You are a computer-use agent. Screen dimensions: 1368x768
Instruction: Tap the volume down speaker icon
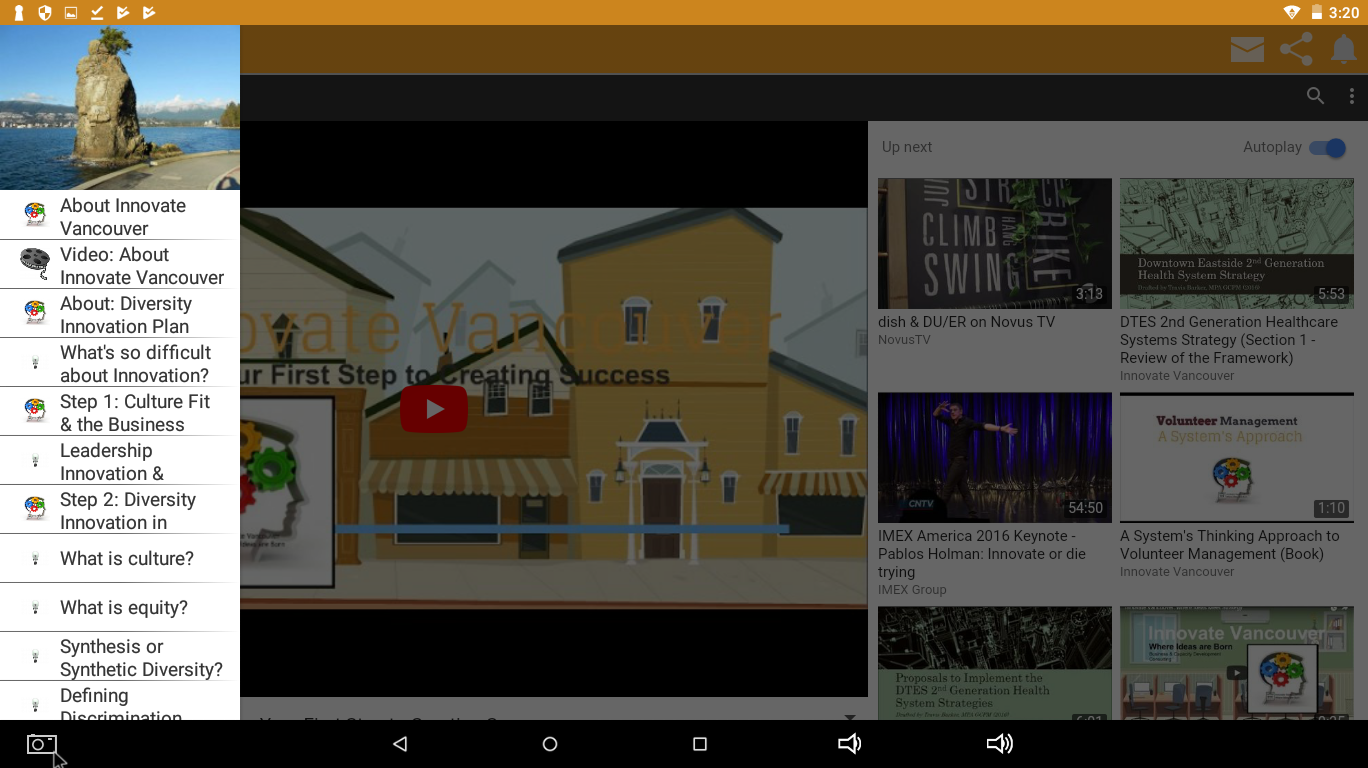(x=849, y=744)
